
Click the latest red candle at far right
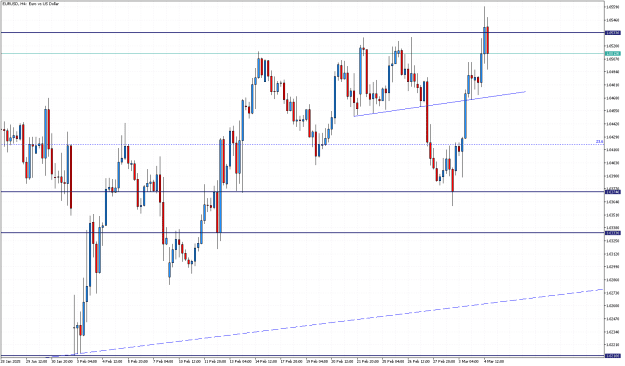(488, 40)
